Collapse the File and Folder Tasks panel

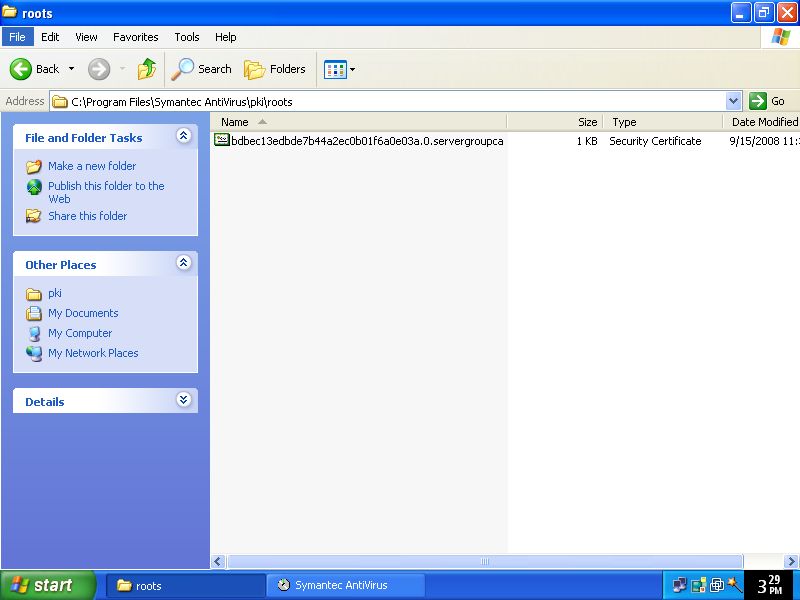pyautogui.click(x=184, y=136)
